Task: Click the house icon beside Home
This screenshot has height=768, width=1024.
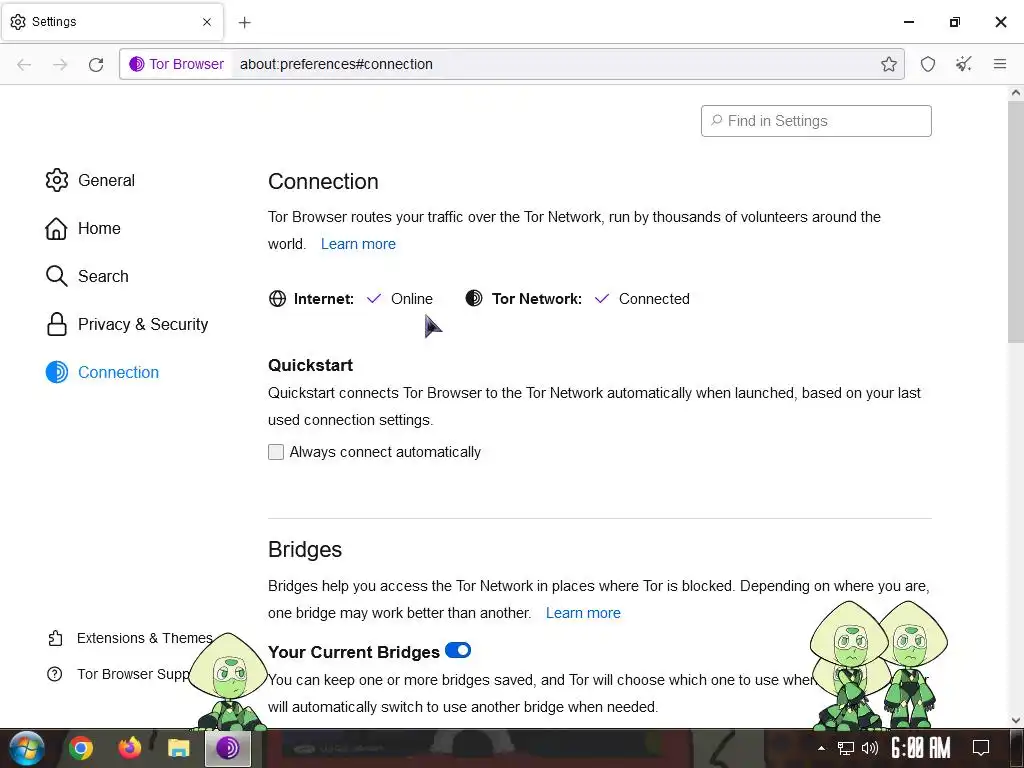Action: (x=56, y=229)
